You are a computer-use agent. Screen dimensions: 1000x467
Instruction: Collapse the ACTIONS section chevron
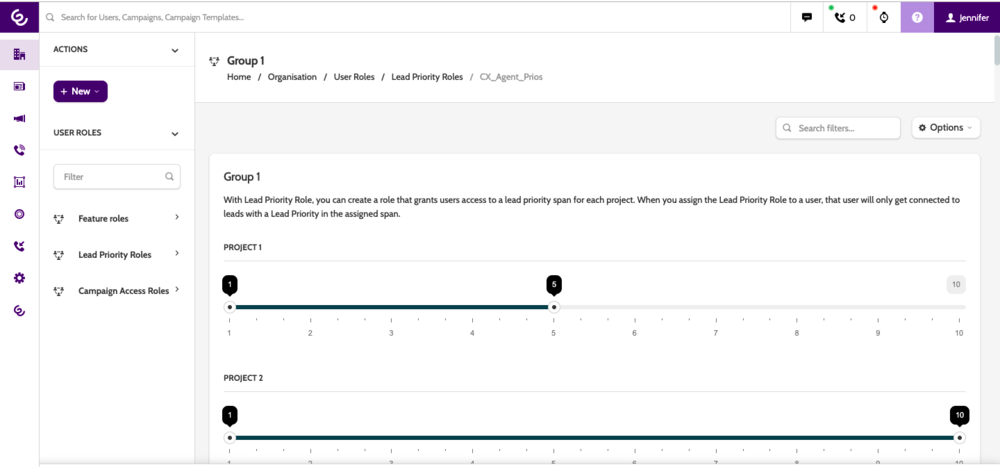pyautogui.click(x=175, y=50)
